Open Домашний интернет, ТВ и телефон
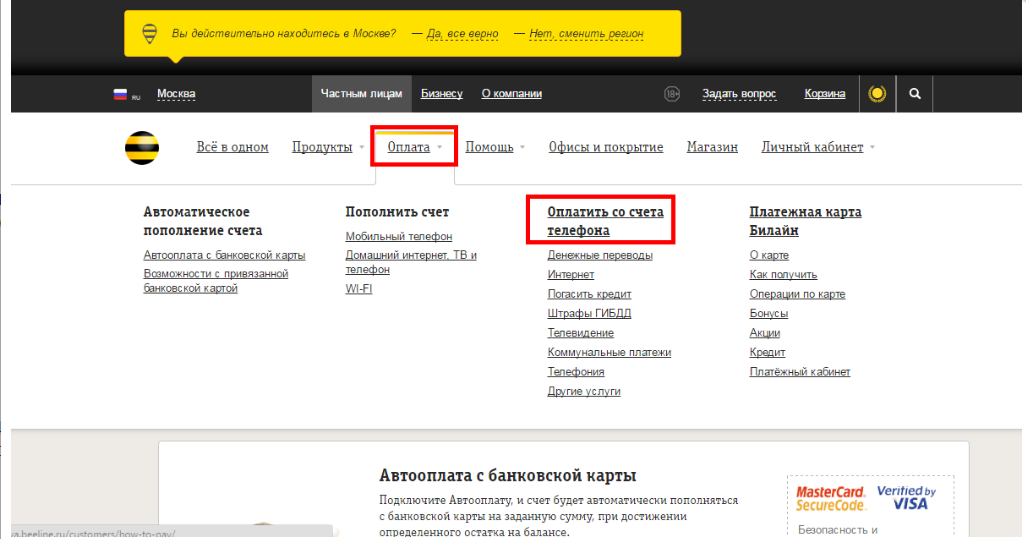1026x539 pixels. click(411, 262)
